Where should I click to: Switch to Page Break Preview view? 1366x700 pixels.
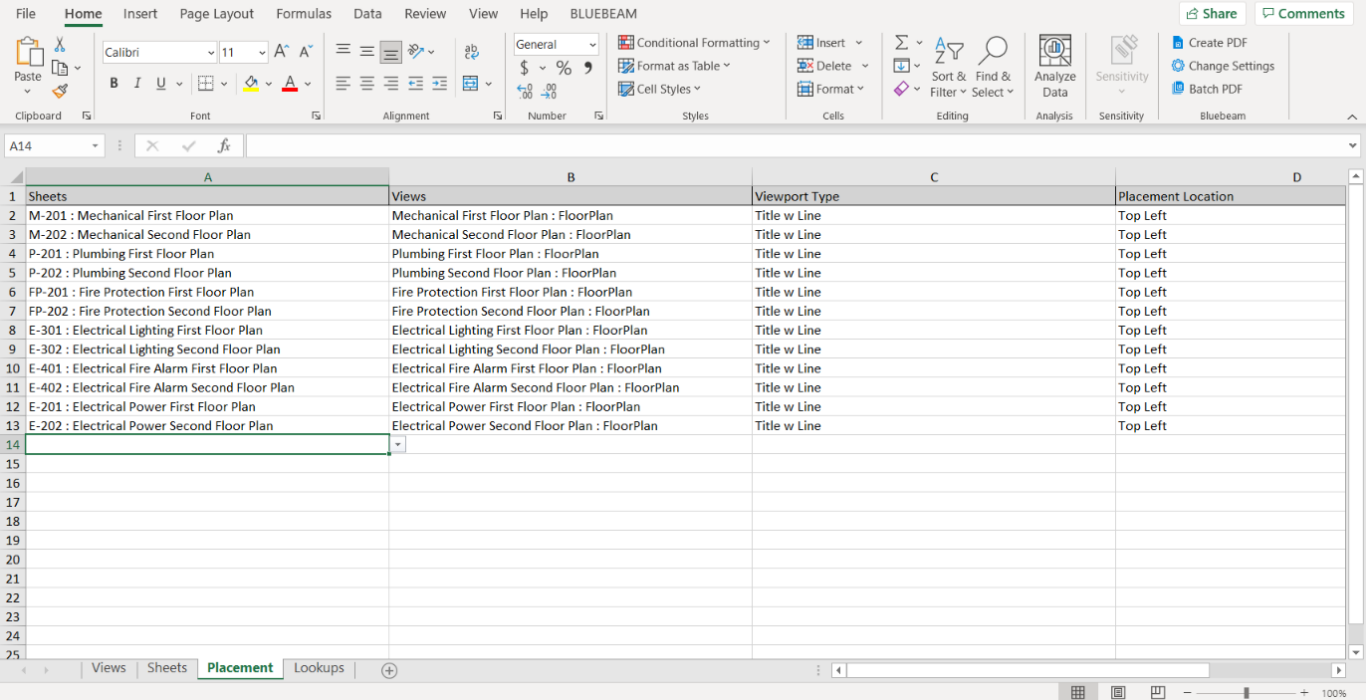point(1157,692)
